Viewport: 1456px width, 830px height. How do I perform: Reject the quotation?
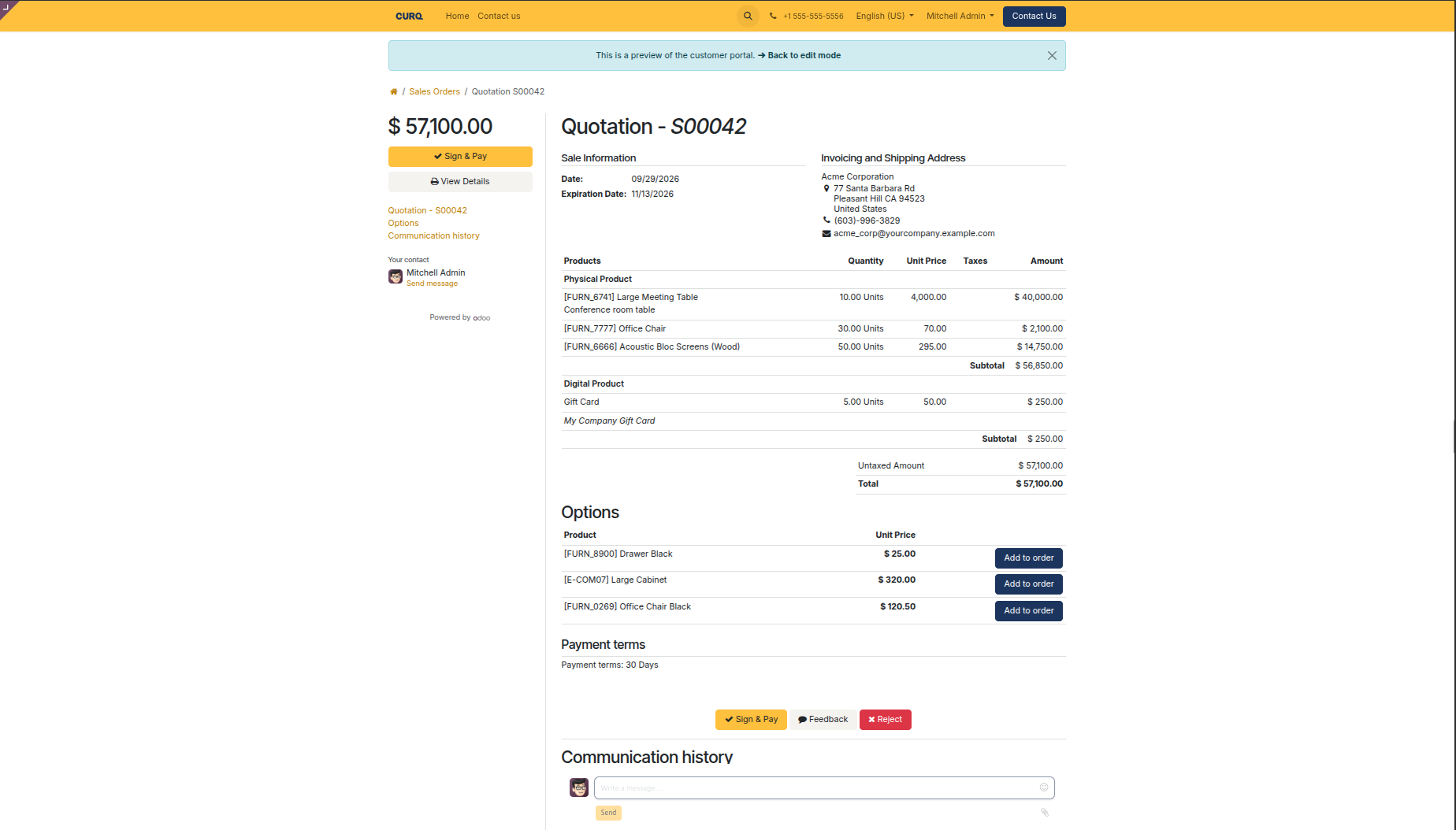coord(885,720)
